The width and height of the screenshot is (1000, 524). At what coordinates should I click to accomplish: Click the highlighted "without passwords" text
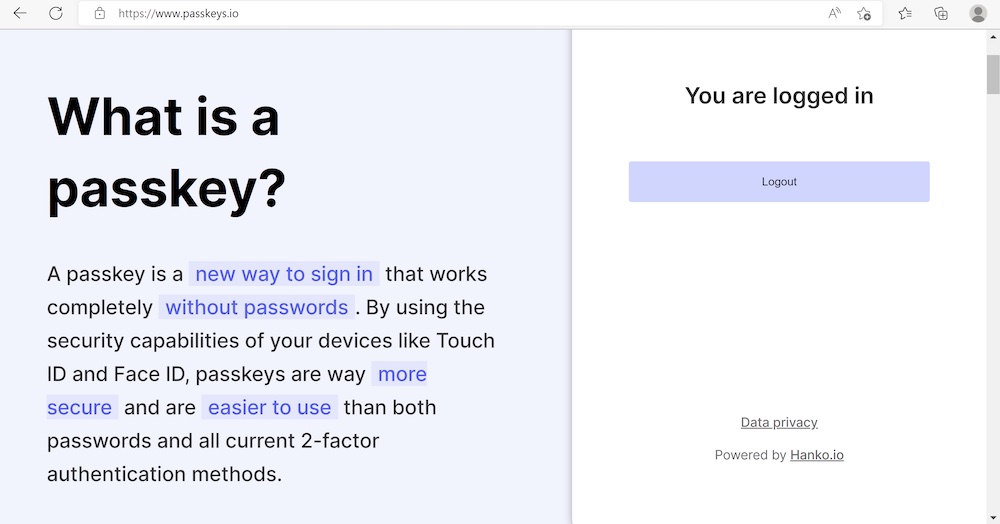pyautogui.click(x=256, y=307)
